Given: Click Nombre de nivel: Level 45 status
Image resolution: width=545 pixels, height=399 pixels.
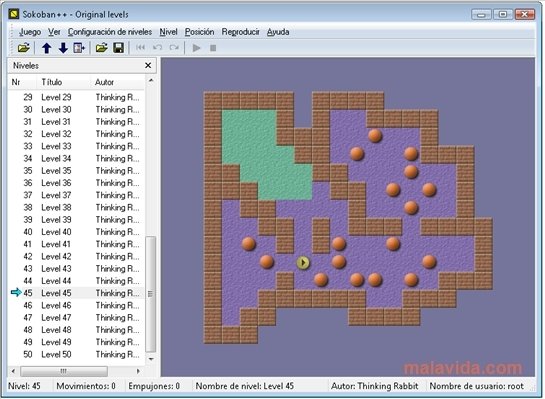Looking at the screenshot, I should point(245,386).
